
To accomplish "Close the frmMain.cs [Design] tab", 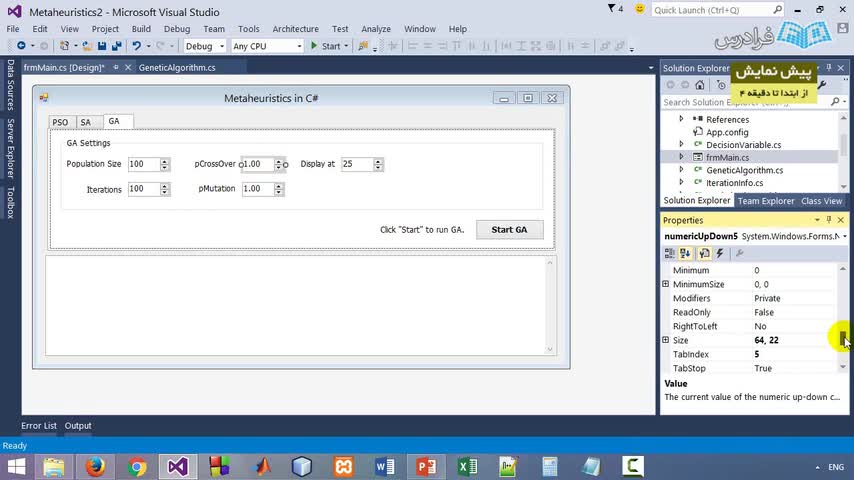I will point(128,68).
